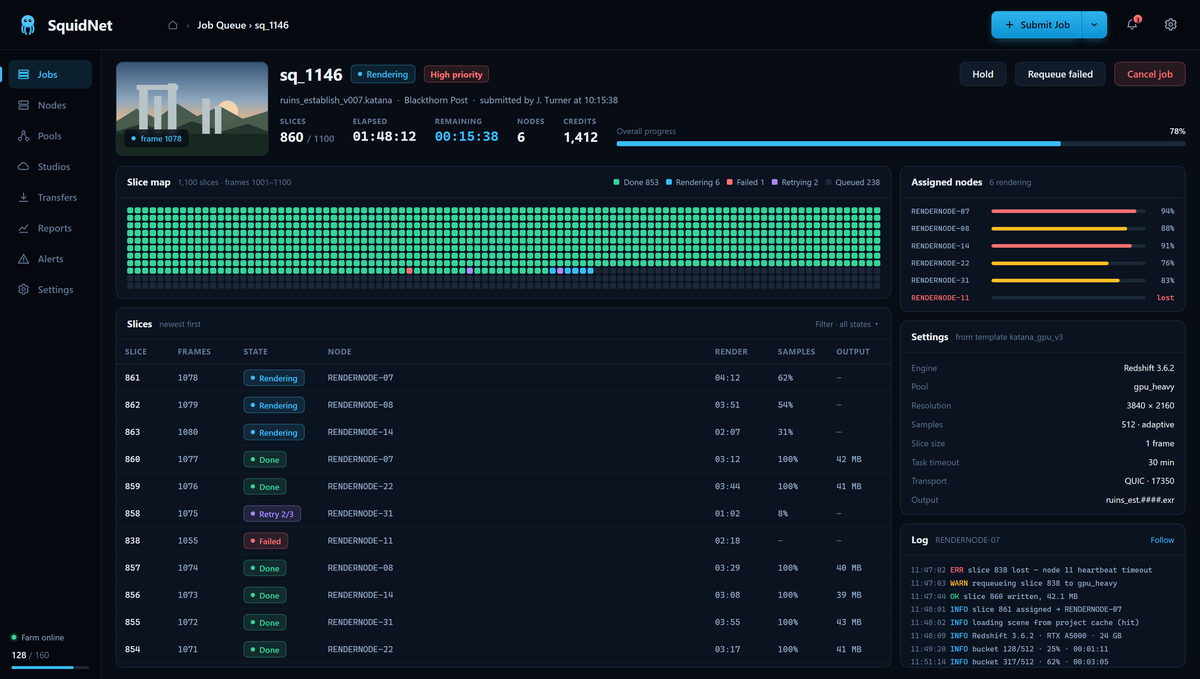Click Requeue failed
This screenshot has width=1200, height=679.
point(1060,74)
